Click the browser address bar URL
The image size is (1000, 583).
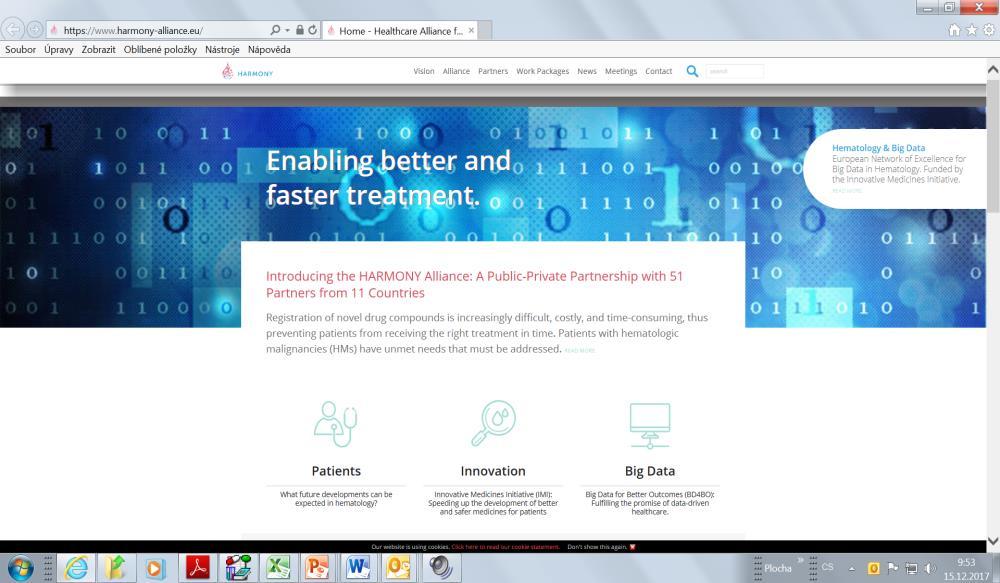(x=133, y=31)
